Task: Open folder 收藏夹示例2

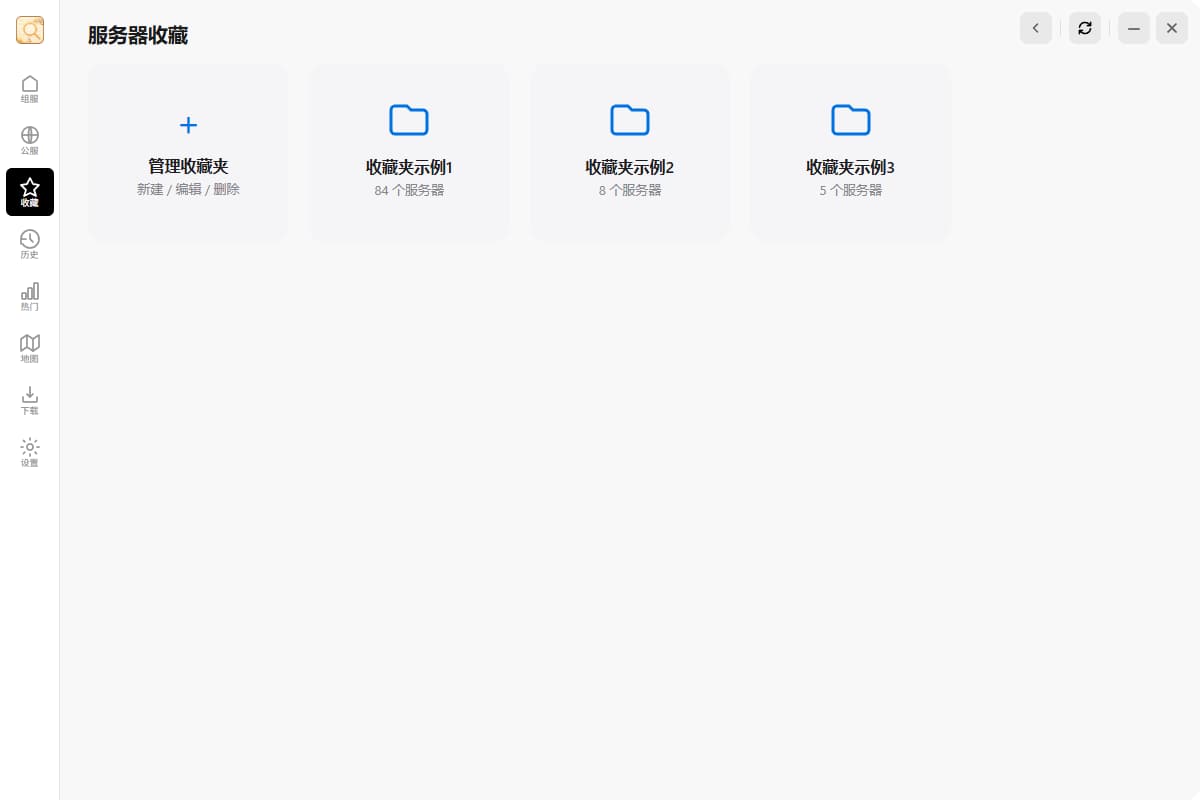Action: tap(630, 153)
